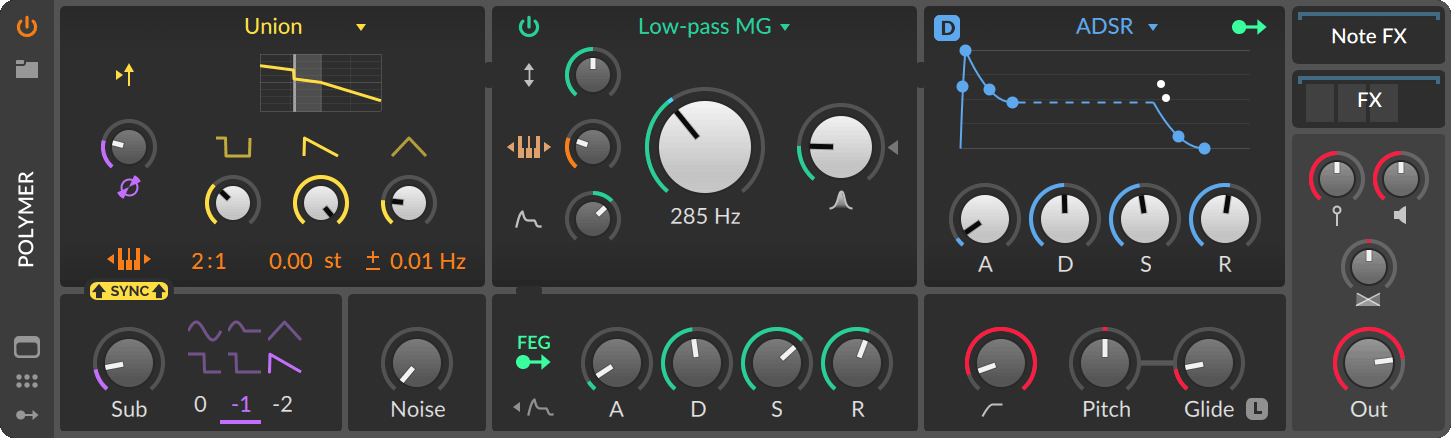Viewport: 1451px width, 438px height.
Task: Toggle the oscillator SYNC button
Action: pyautogui.click(x=129, y=290)
